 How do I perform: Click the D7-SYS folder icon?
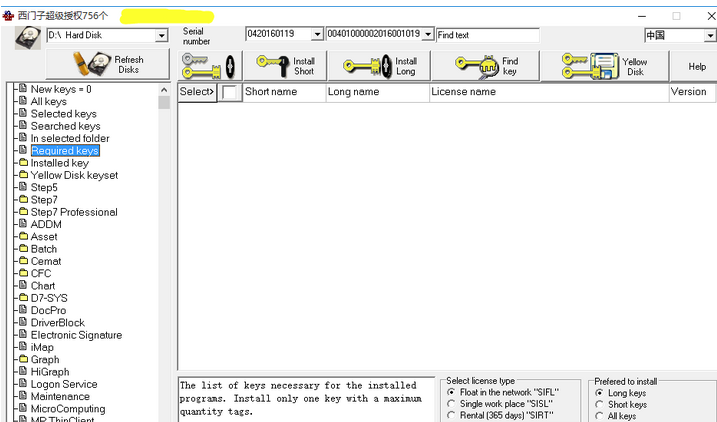(x=23, y=298)
